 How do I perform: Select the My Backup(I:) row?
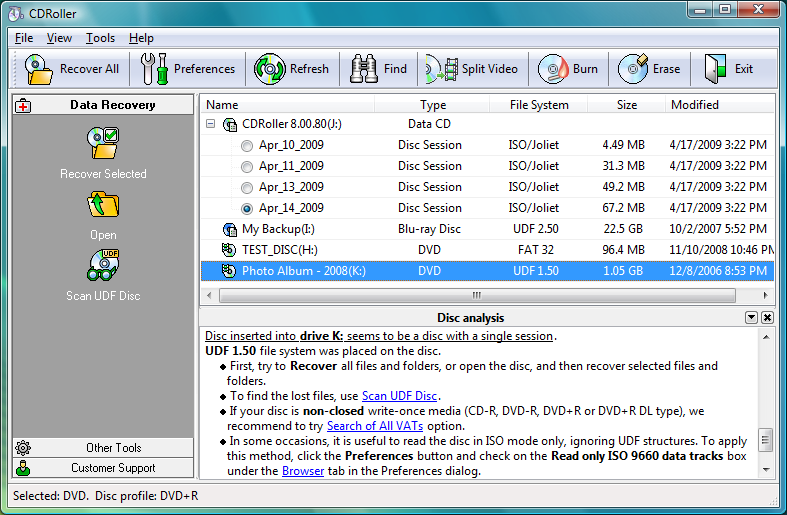click(x=487, y=229)
